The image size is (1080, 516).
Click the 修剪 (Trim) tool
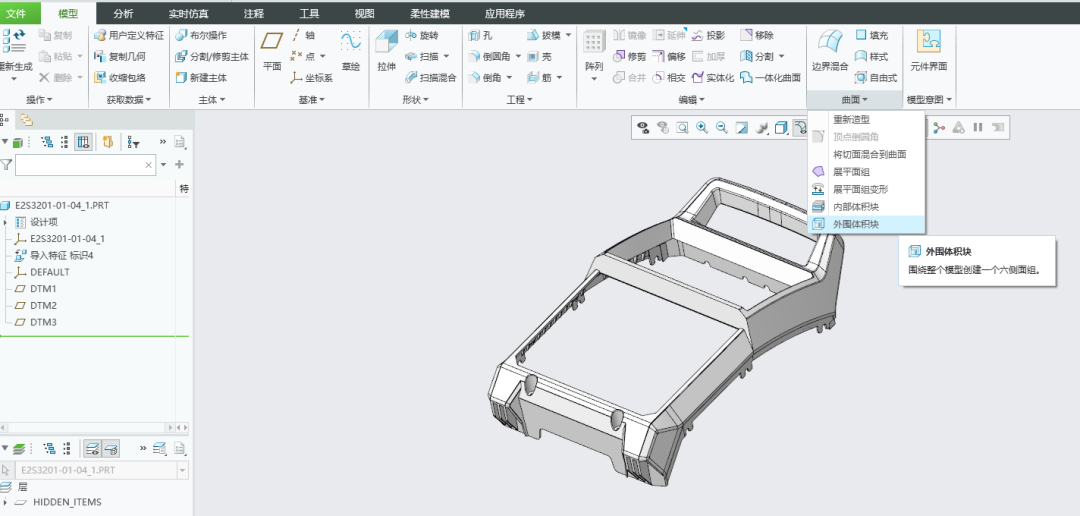(x=629, y=56)
